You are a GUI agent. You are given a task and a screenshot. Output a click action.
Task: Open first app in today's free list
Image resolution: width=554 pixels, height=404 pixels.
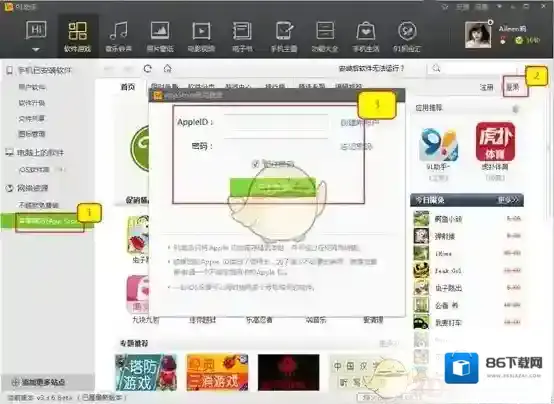pos(467,219)
